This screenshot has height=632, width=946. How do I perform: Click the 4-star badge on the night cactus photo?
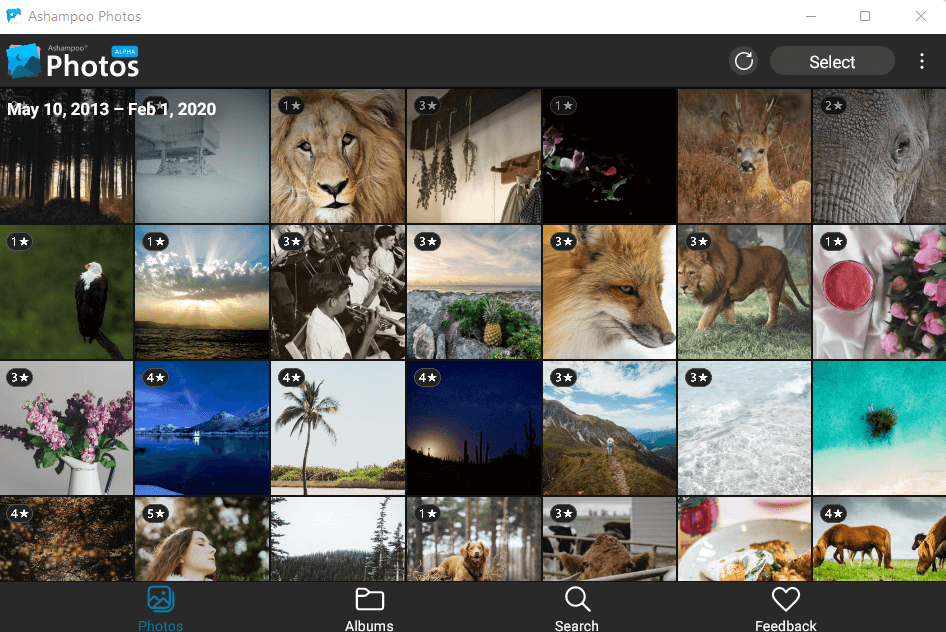(427, 378)
